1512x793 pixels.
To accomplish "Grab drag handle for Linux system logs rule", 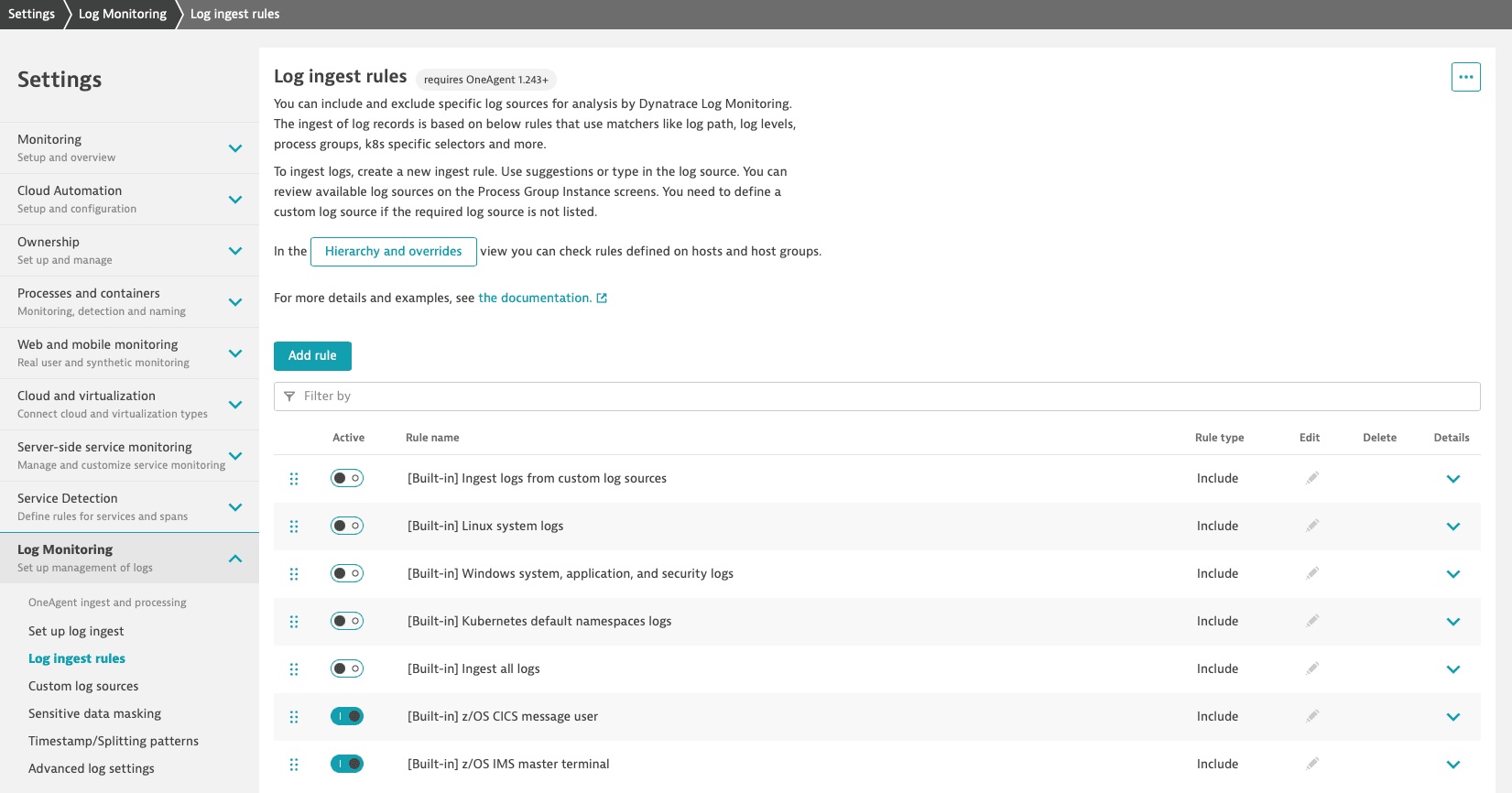I will (294, 527).
